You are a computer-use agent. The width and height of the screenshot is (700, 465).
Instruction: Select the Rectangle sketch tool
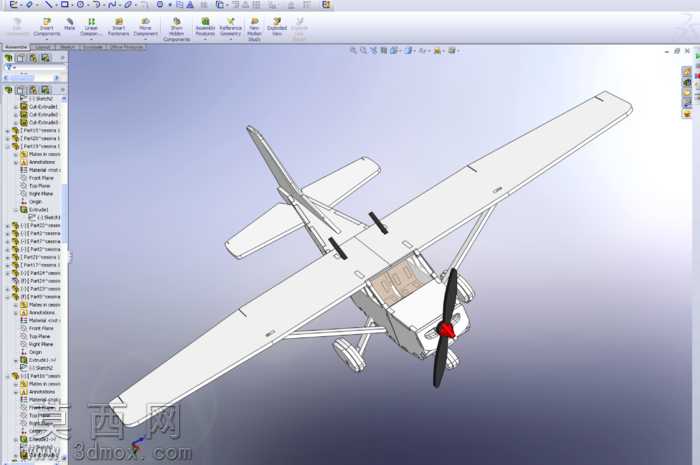[x=65, y=5]
